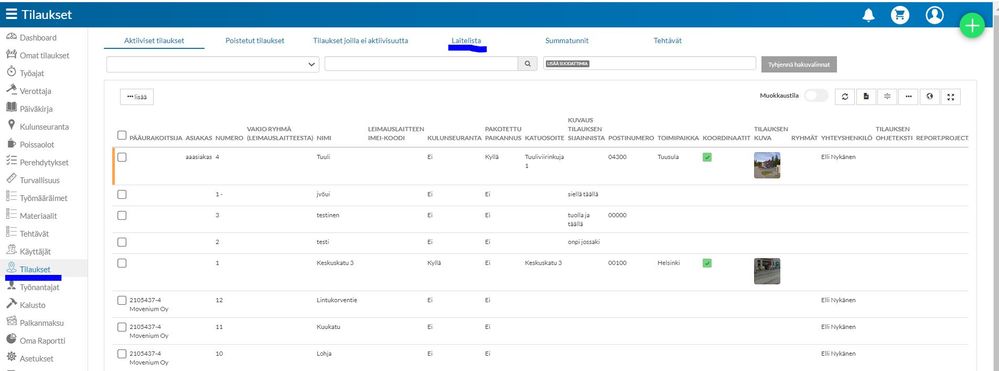This screenshot has height=371, width=999.
Task: Select the Kuukatu row checkbox
Action: [122, 327]
